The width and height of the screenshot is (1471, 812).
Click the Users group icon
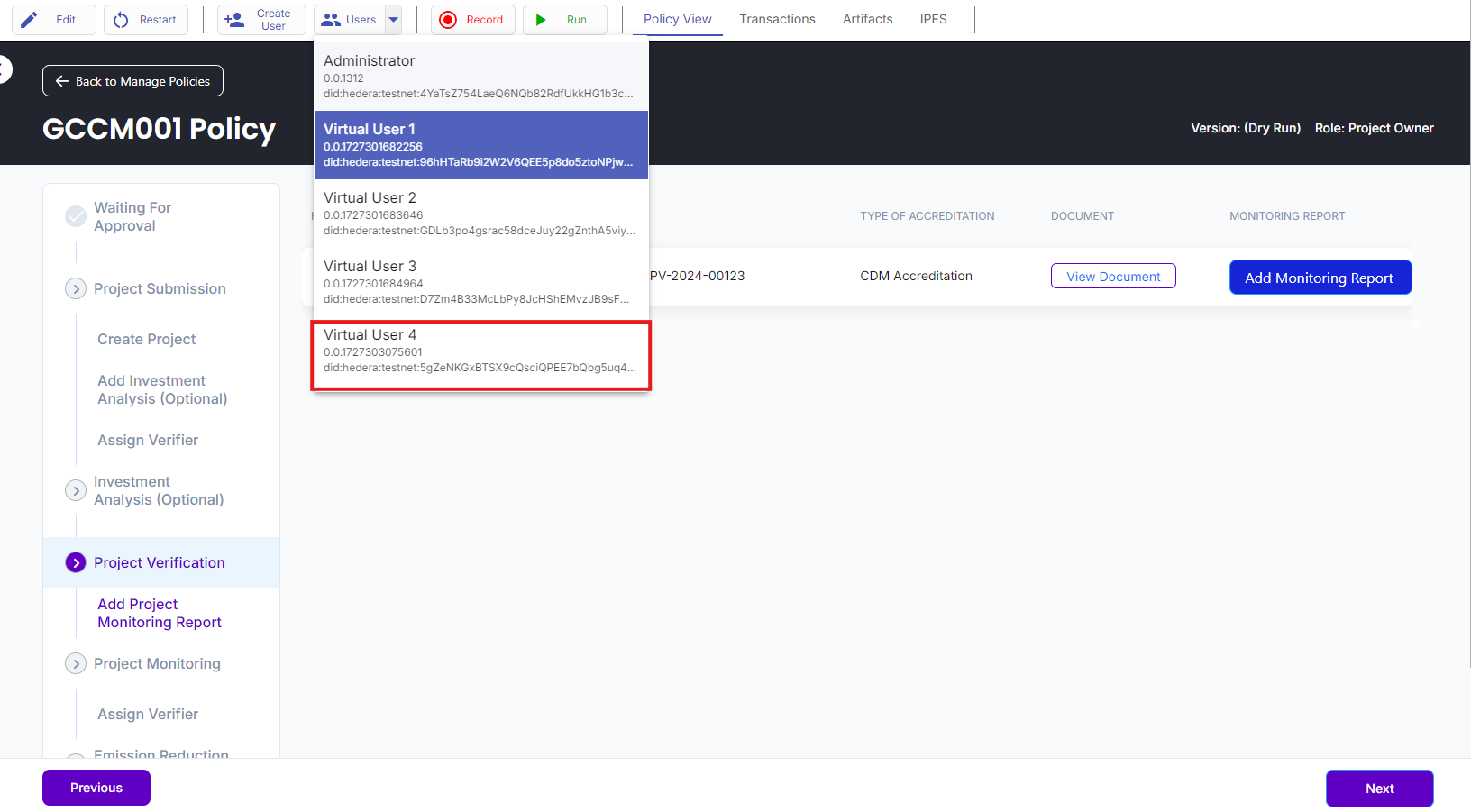pyautogui.click(x=331, y=20)
